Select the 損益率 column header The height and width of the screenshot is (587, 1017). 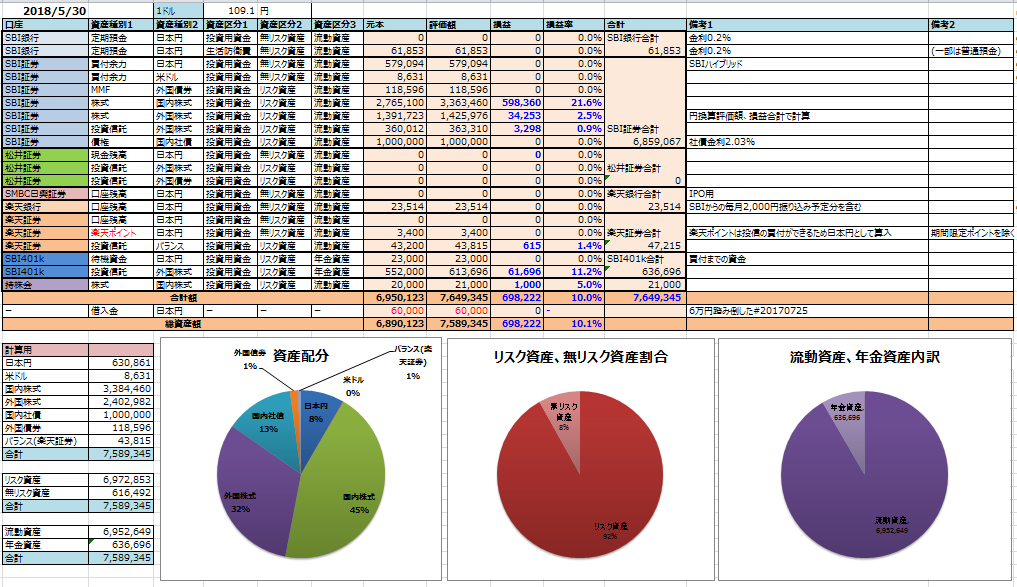pyautogui.click(x=573, y=25)
